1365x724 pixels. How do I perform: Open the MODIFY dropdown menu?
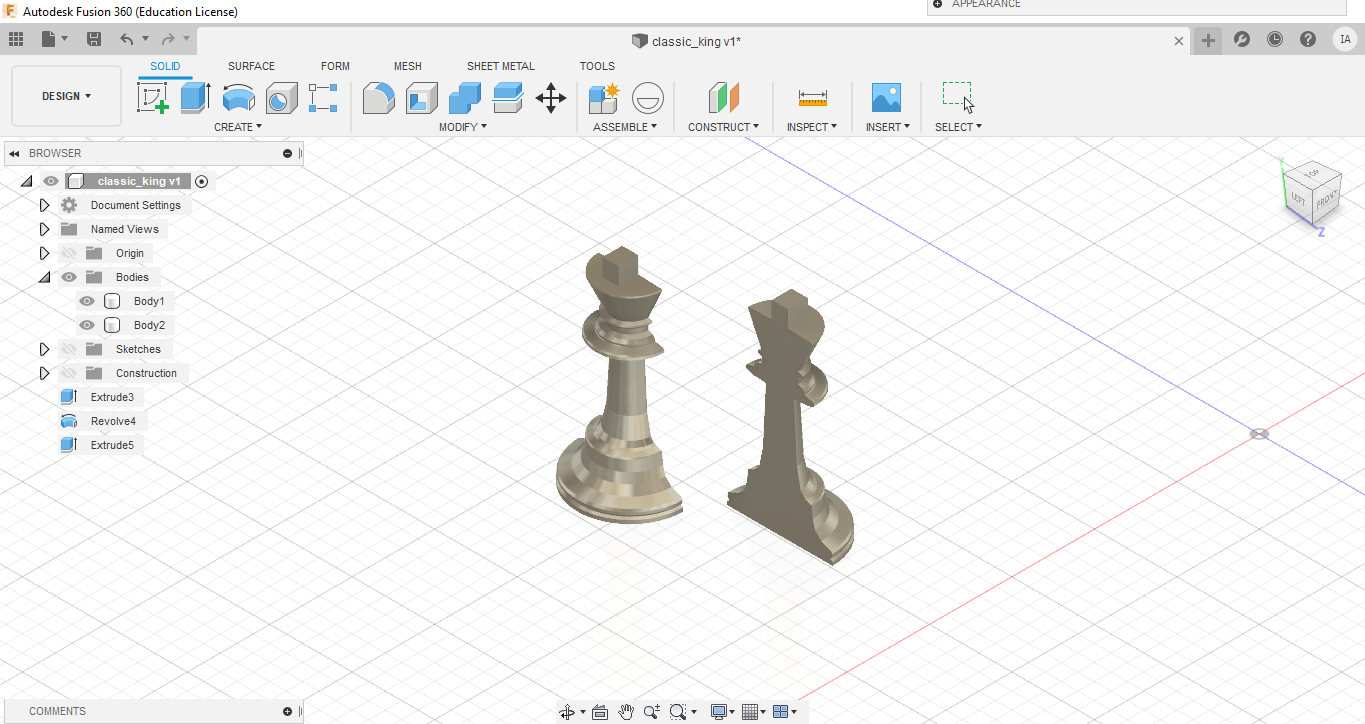(463, 127)
